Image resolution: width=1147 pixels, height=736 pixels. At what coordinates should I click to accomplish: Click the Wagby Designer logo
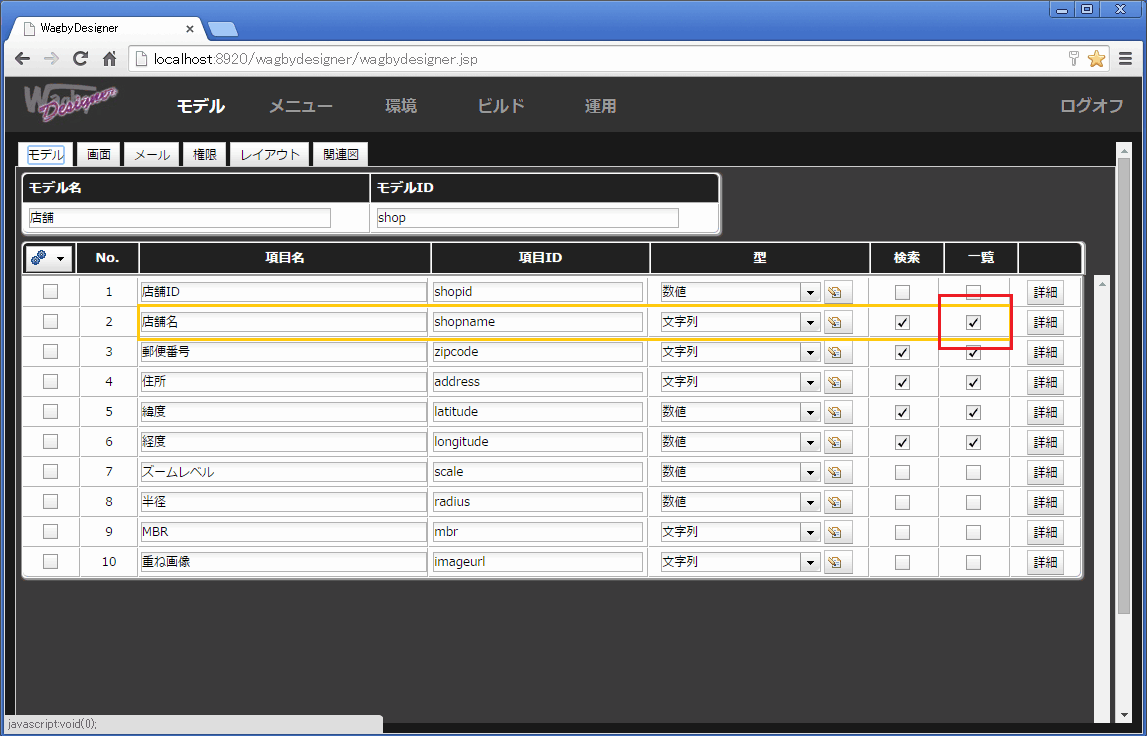(71, 102)
